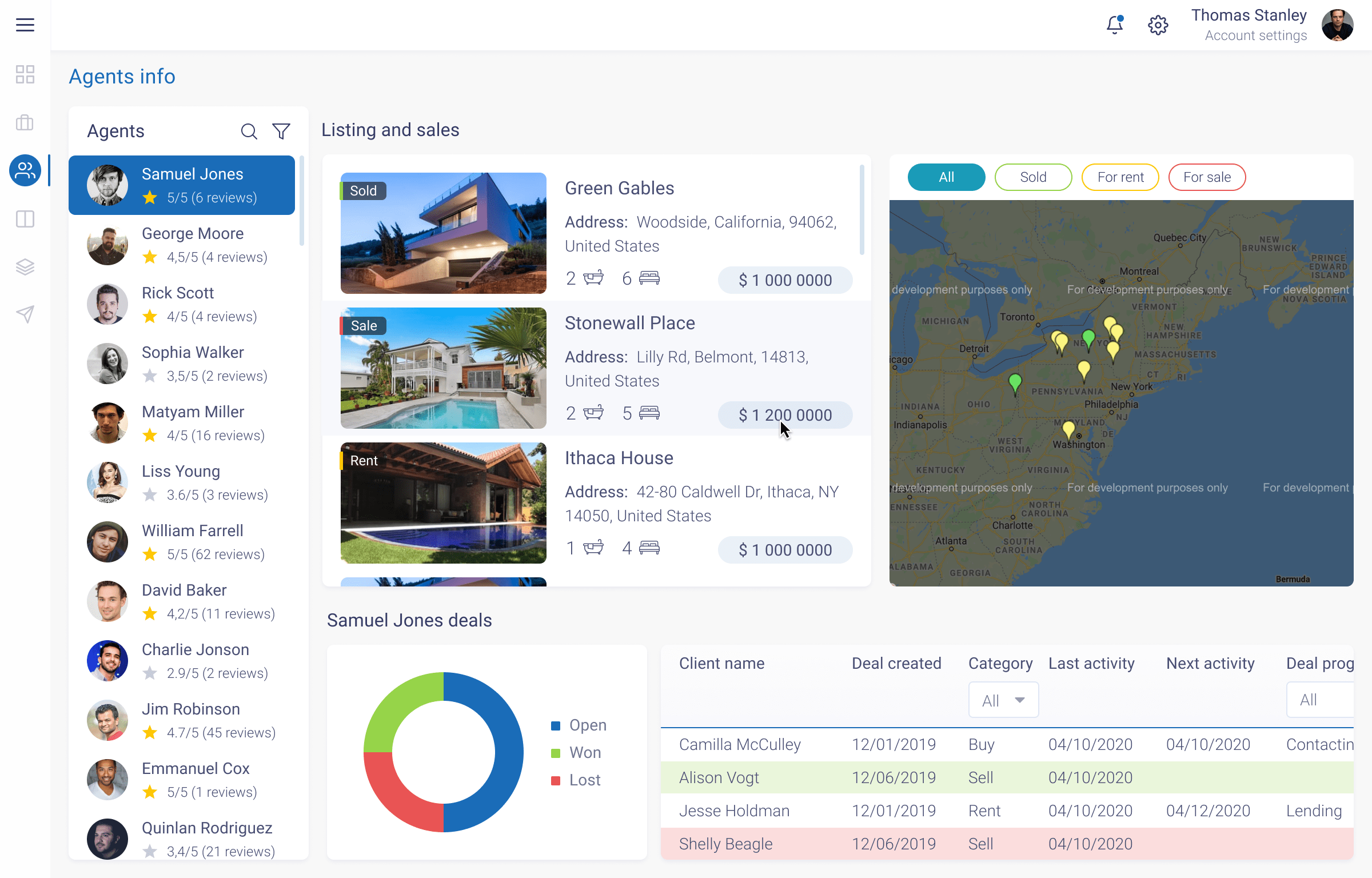Select the 'Sold' filter toggle
This screenshot has height=878, width=1372.
1033,177
